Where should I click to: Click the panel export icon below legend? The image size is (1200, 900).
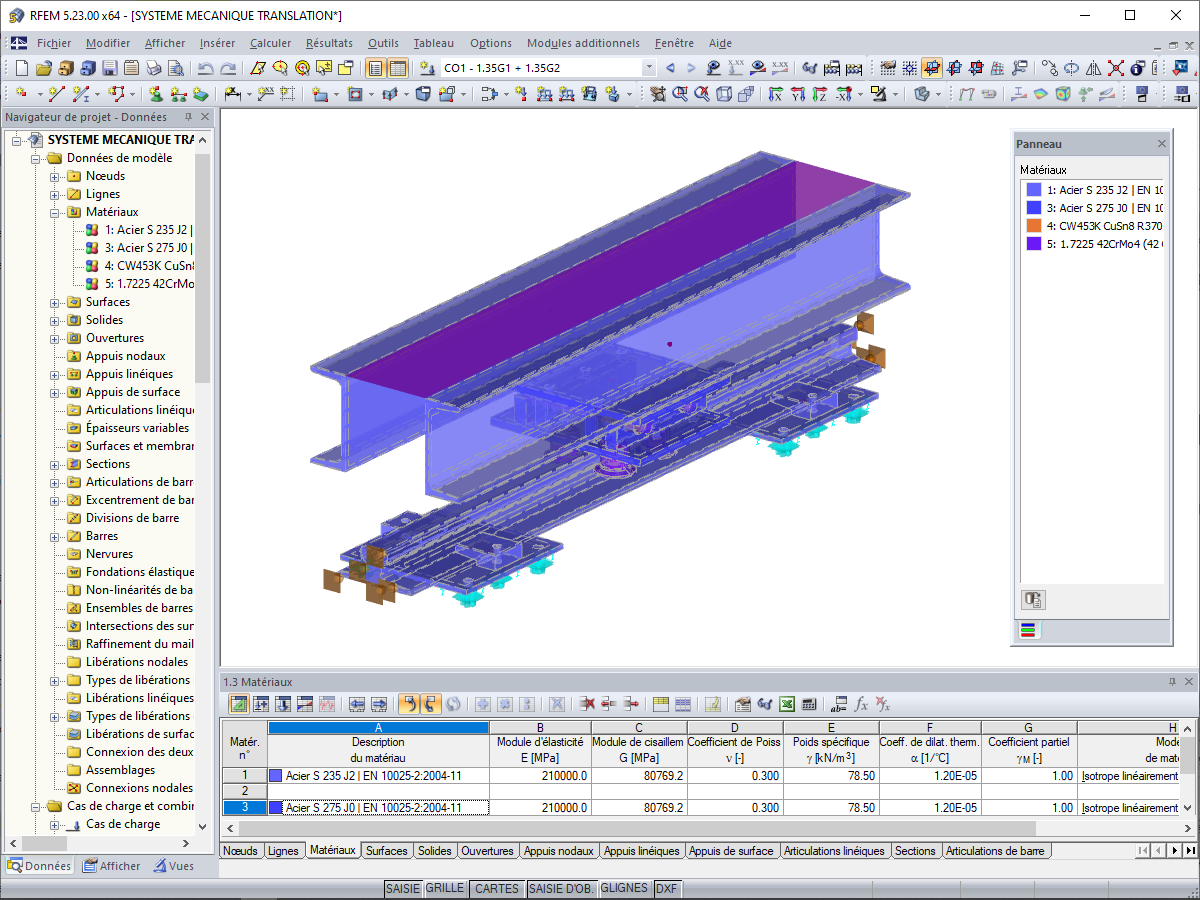(x=1033, y=600)
